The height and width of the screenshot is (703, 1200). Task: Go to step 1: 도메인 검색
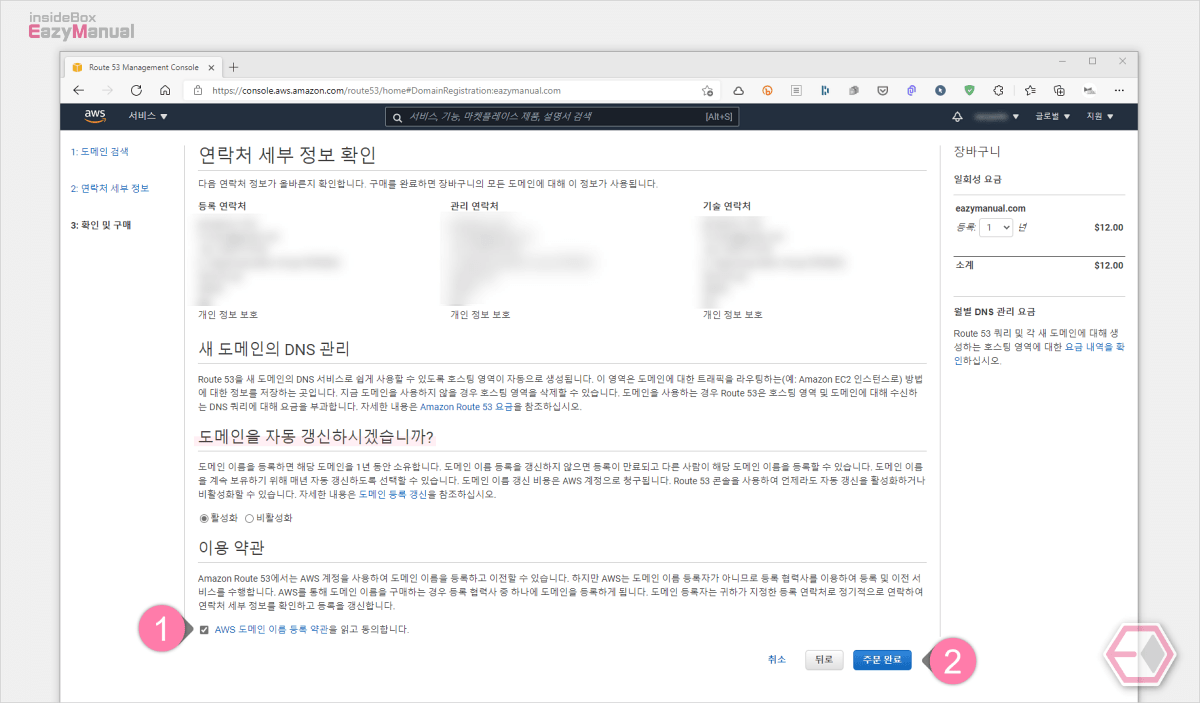click(x=99, y=152)
